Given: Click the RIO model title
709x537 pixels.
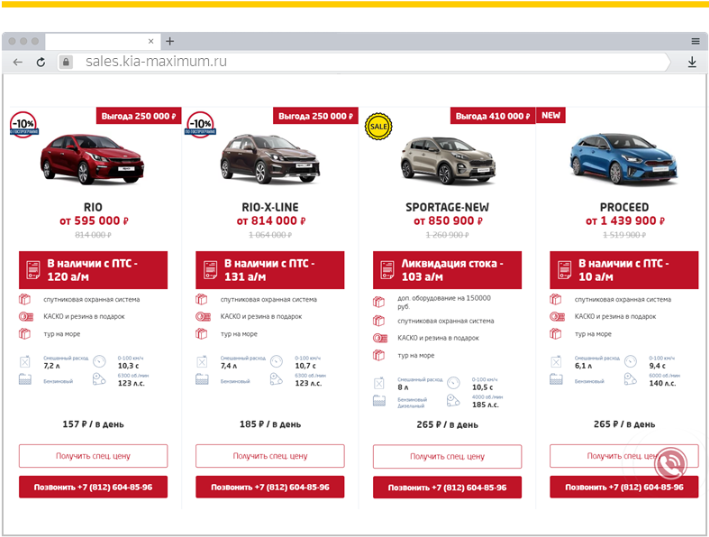Looking at the screenshot, I should click(93, 207).
